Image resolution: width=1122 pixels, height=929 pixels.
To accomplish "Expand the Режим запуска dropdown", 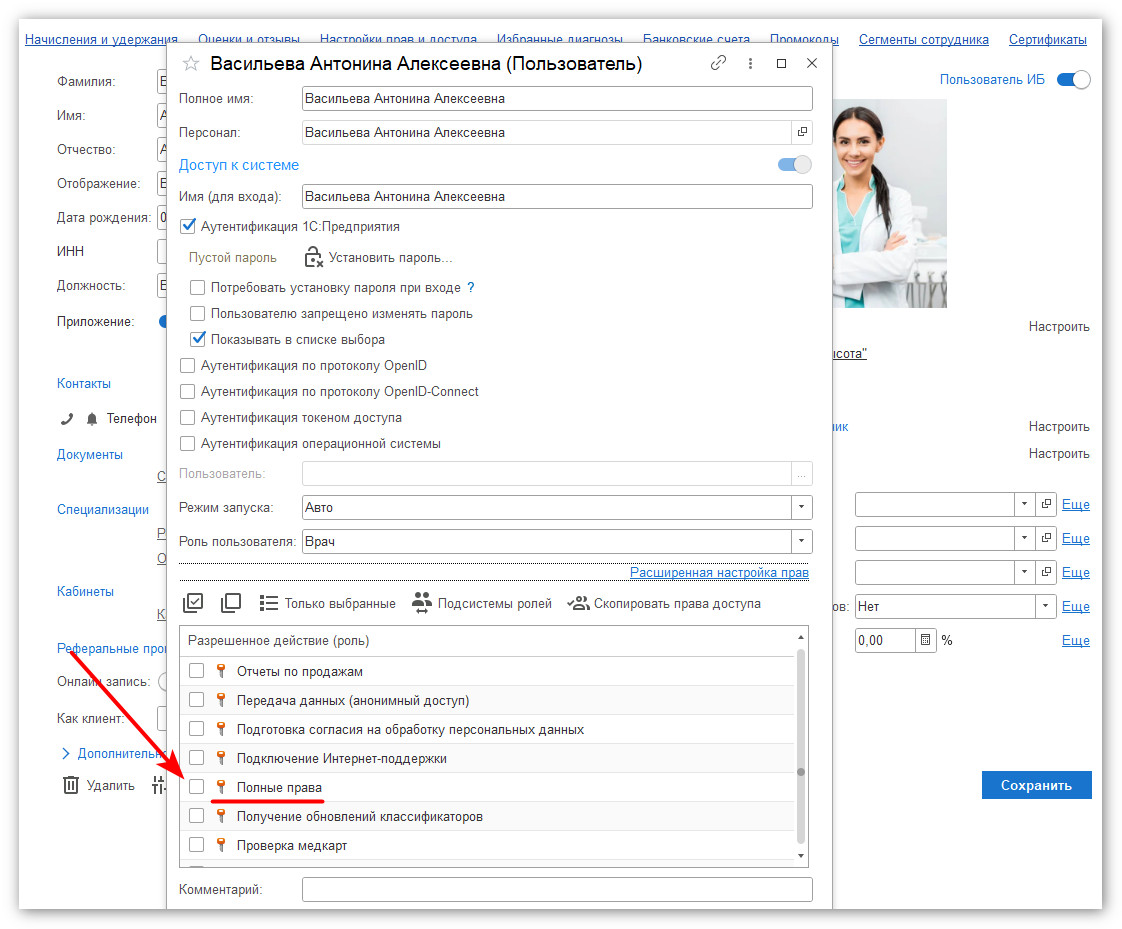I will pos(801,508).
